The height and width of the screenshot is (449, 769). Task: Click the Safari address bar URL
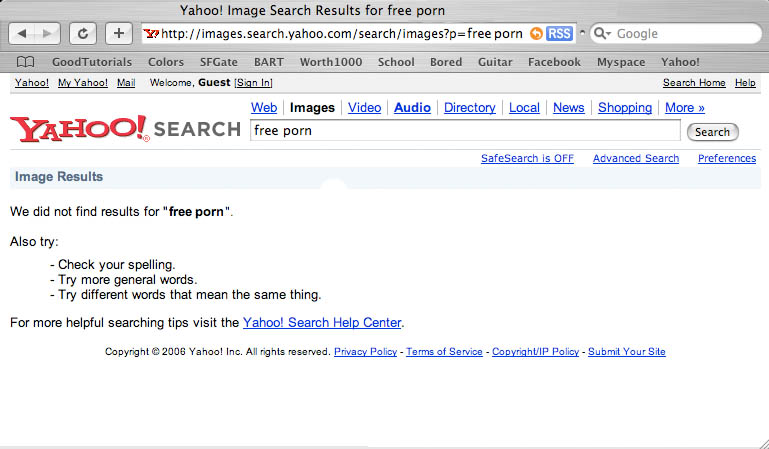click(x=342, y=33)
